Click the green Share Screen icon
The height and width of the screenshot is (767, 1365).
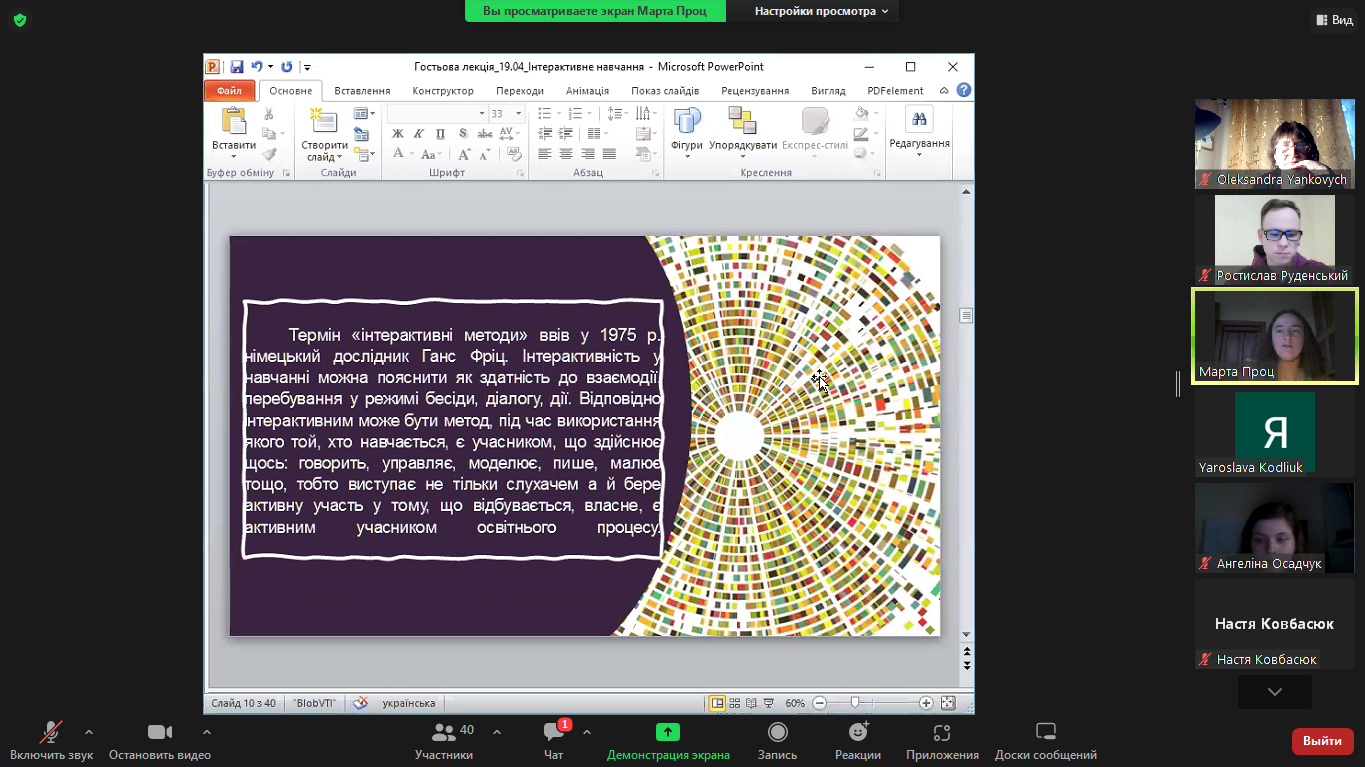pyautogui.click(x=668, y=732)
